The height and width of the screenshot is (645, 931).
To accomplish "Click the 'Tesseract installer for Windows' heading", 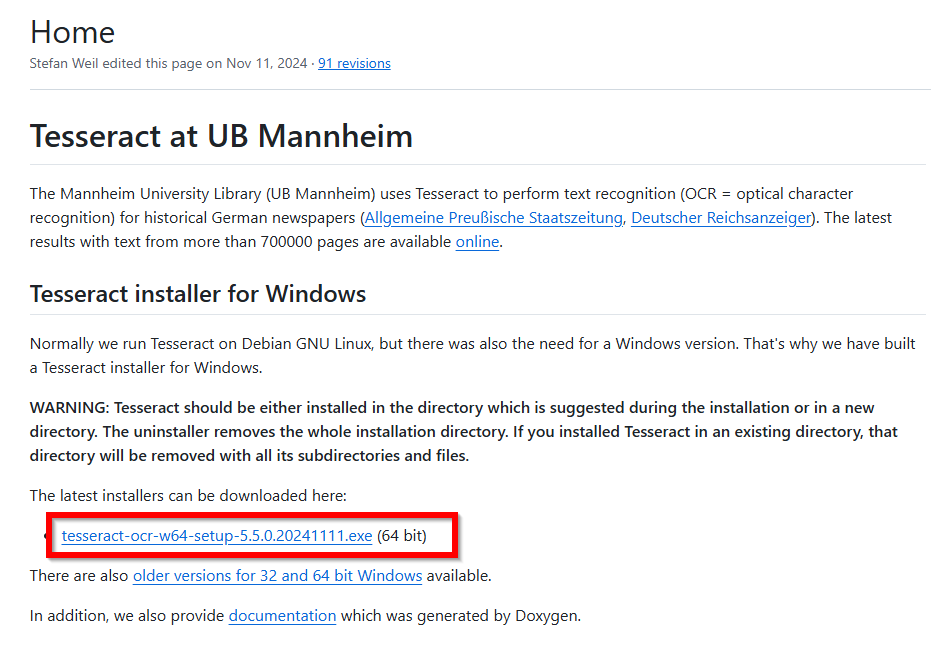I will tap(198, 294).
